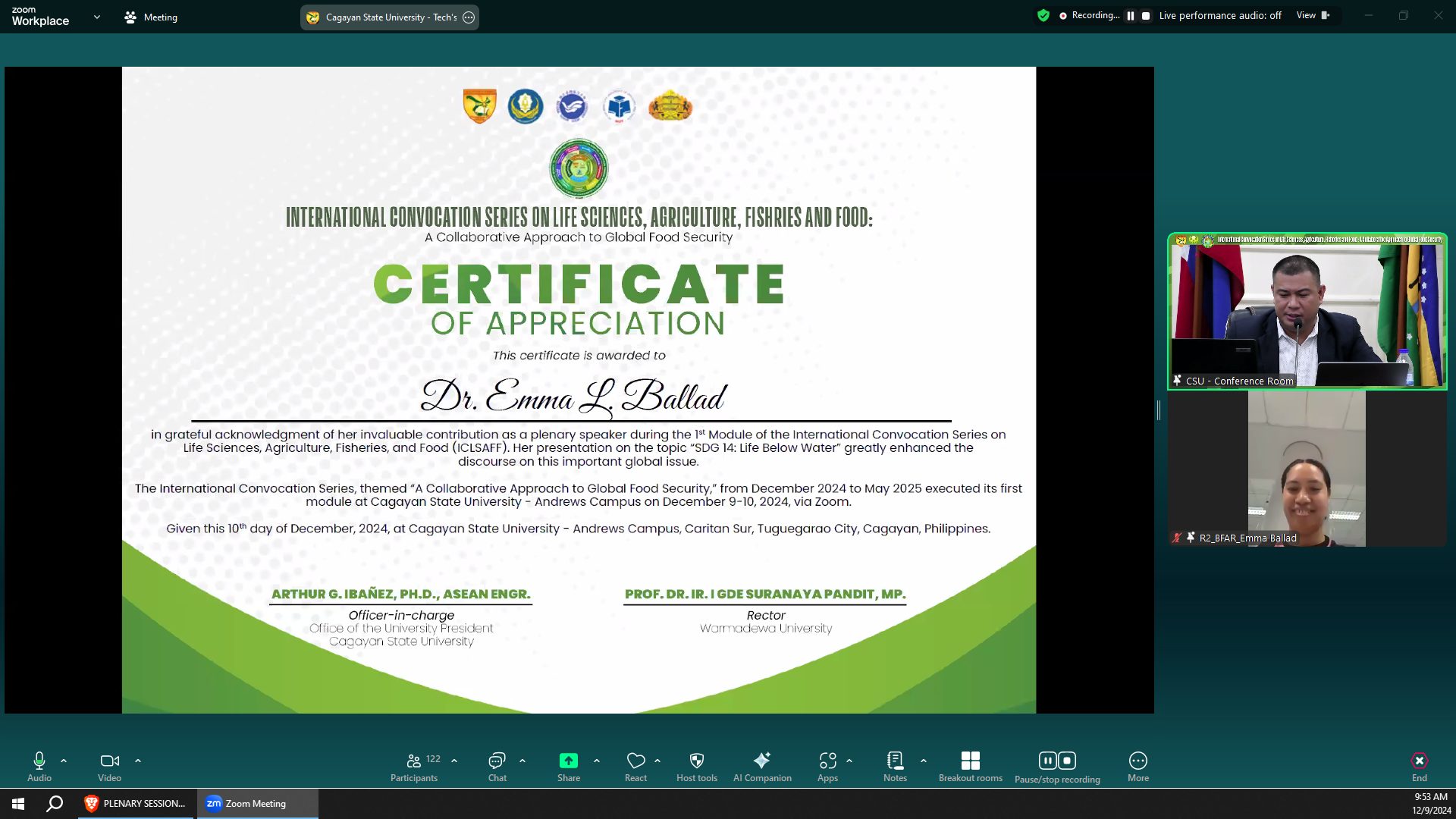Image resolution: width=1456 pixels, height=819 pixels.
Task: Click Pause/stop recording button in toolbar
Action: [1056, 766]
